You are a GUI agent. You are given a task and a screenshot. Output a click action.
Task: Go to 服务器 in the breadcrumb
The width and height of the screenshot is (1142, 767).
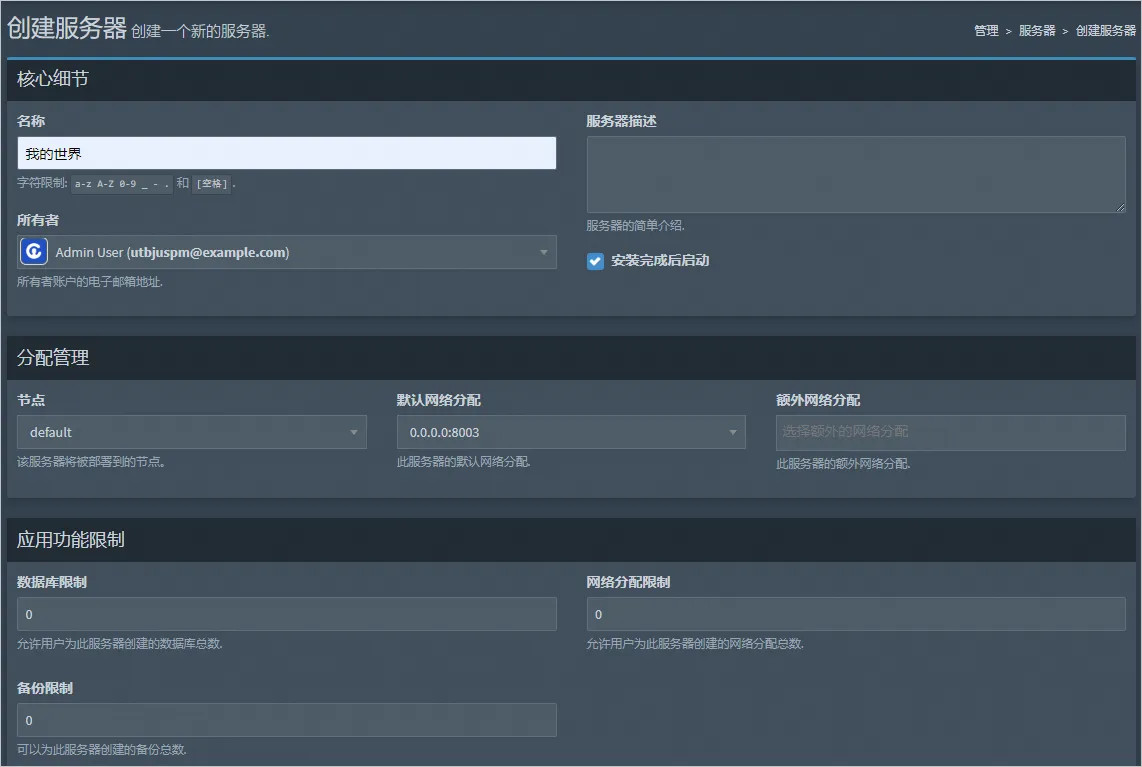click(x=1037, y=31)
